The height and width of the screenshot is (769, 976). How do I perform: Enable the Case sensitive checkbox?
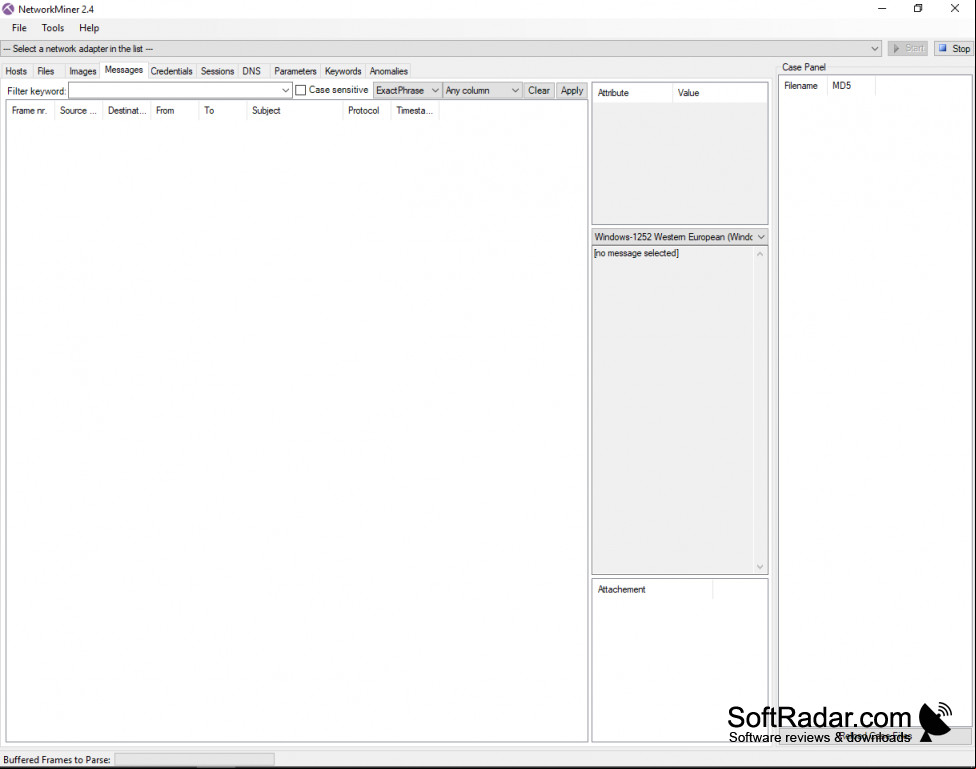tap(301, 90)
